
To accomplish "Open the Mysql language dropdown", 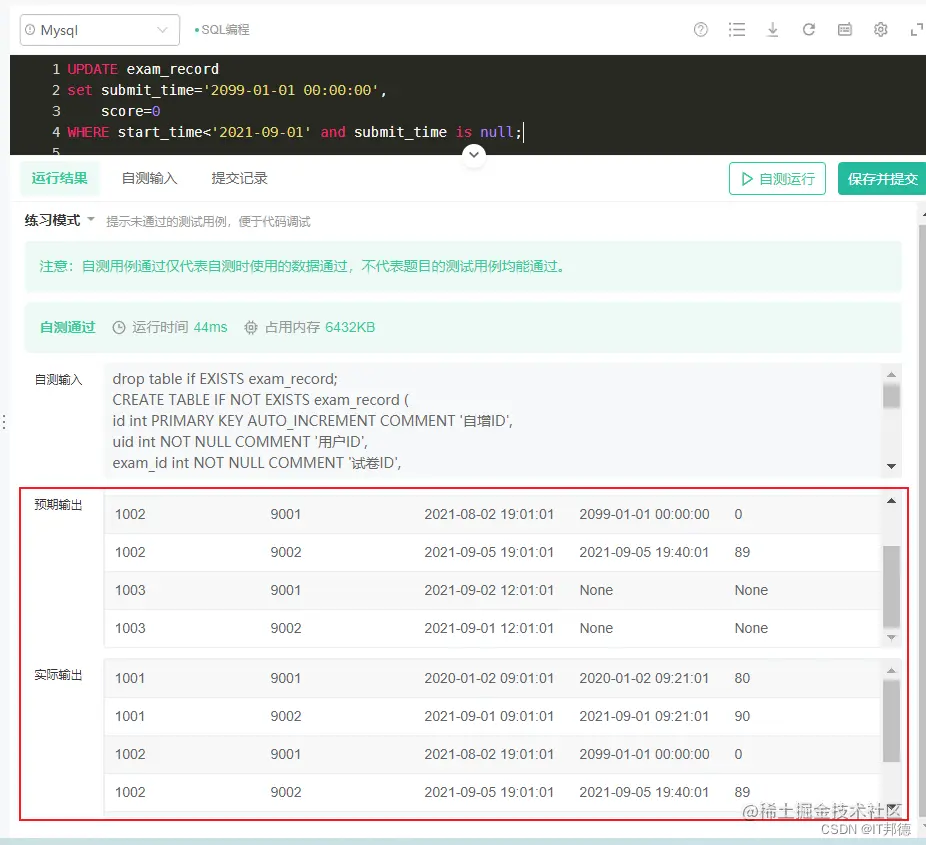I will click(100, 30).
